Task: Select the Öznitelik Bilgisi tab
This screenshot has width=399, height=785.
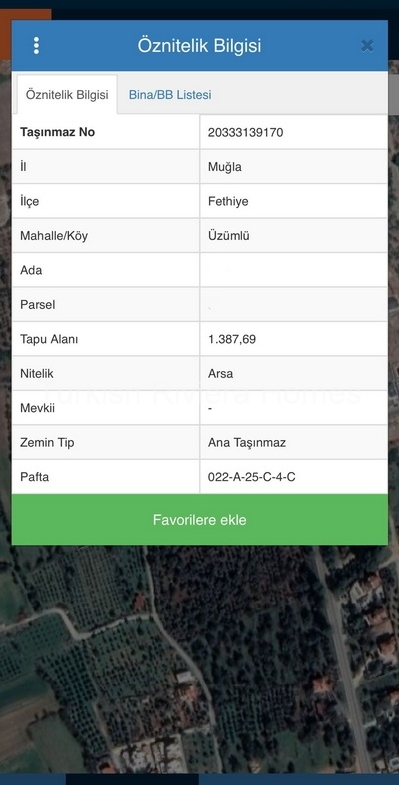Action: (67, 95)
